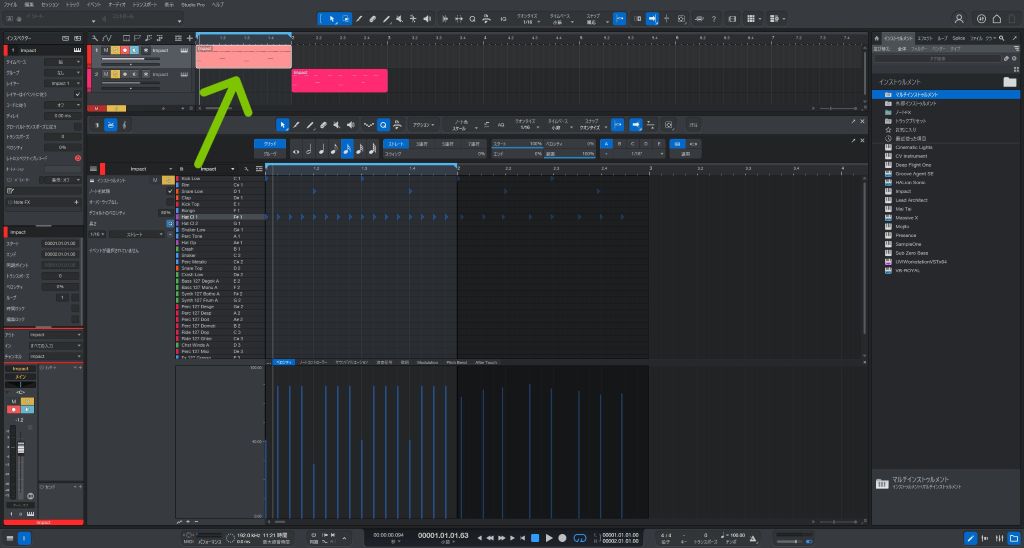The image size is (1024, 548).
Task: Open the Timebase dropdown in the Inspector
Action: pos(62,61)
